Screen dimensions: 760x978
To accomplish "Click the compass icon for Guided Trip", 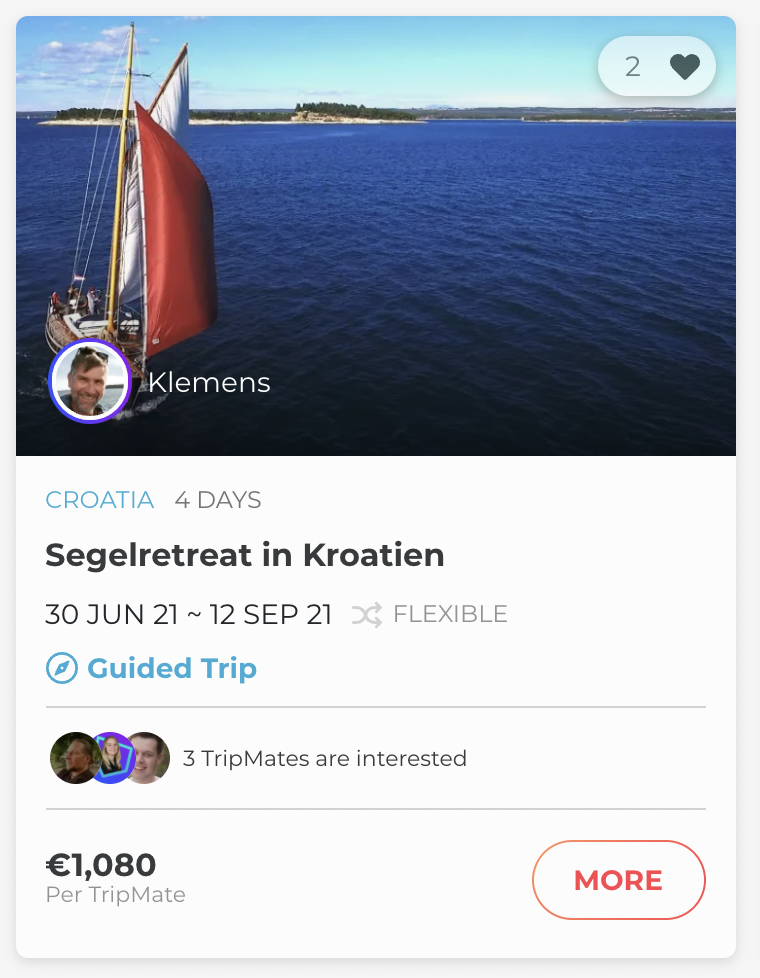I will point(62,669).
